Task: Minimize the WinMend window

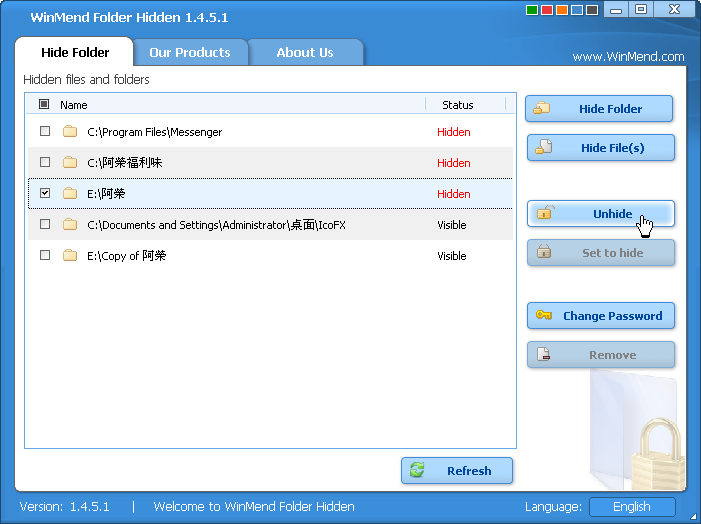Action: [616, 9]
